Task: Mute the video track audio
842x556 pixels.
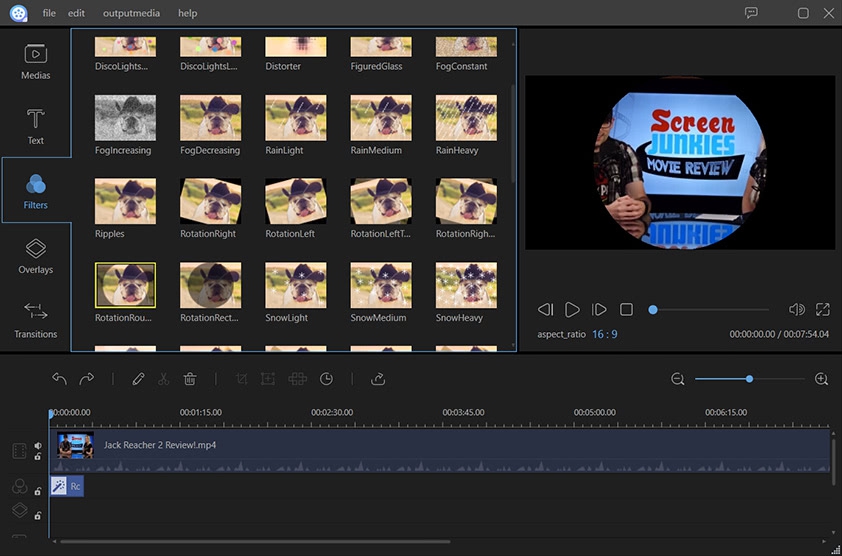Action: [38, 446]
